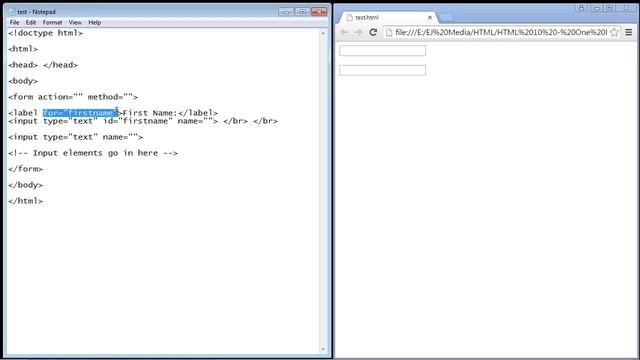Click Notepad scrollbar down arrow
Screen dimensions: 640x360
[x=323, y=349]
